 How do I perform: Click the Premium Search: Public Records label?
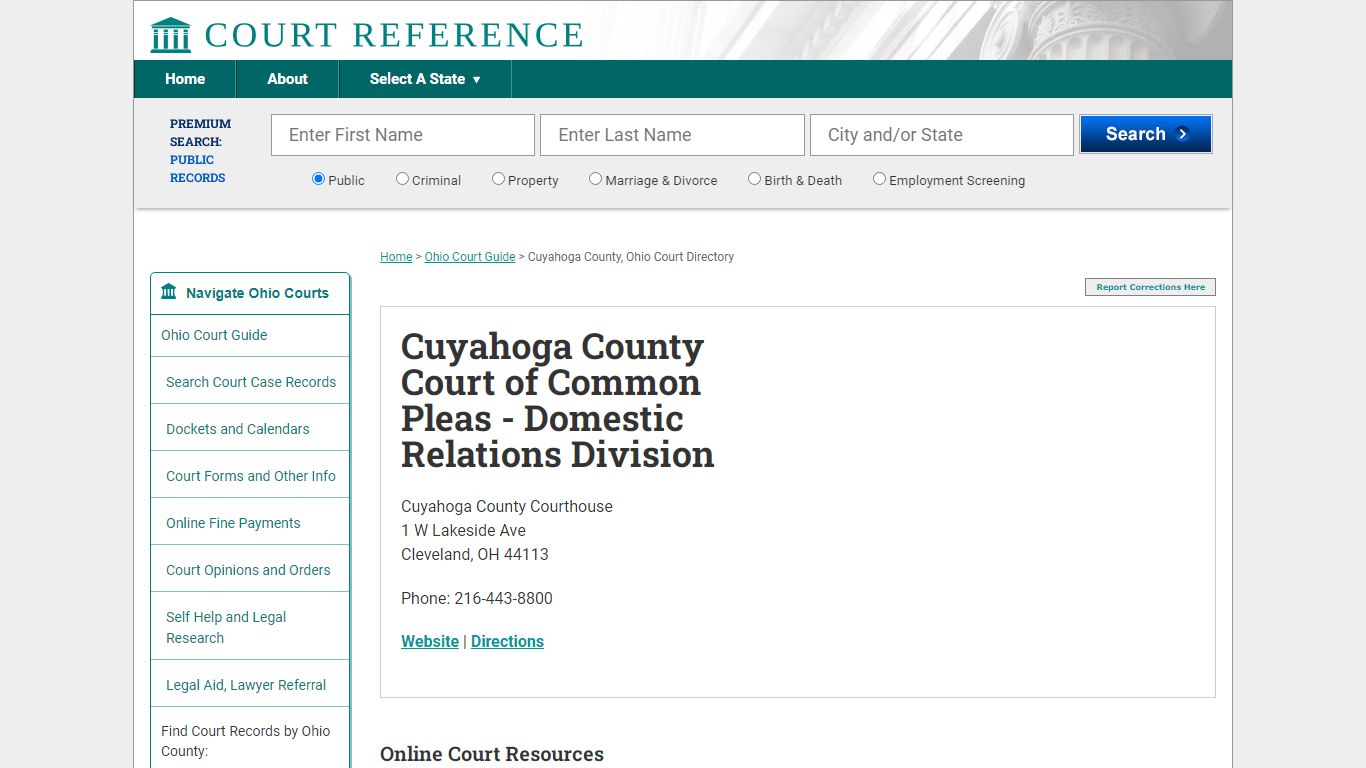(x=200, y=150)
